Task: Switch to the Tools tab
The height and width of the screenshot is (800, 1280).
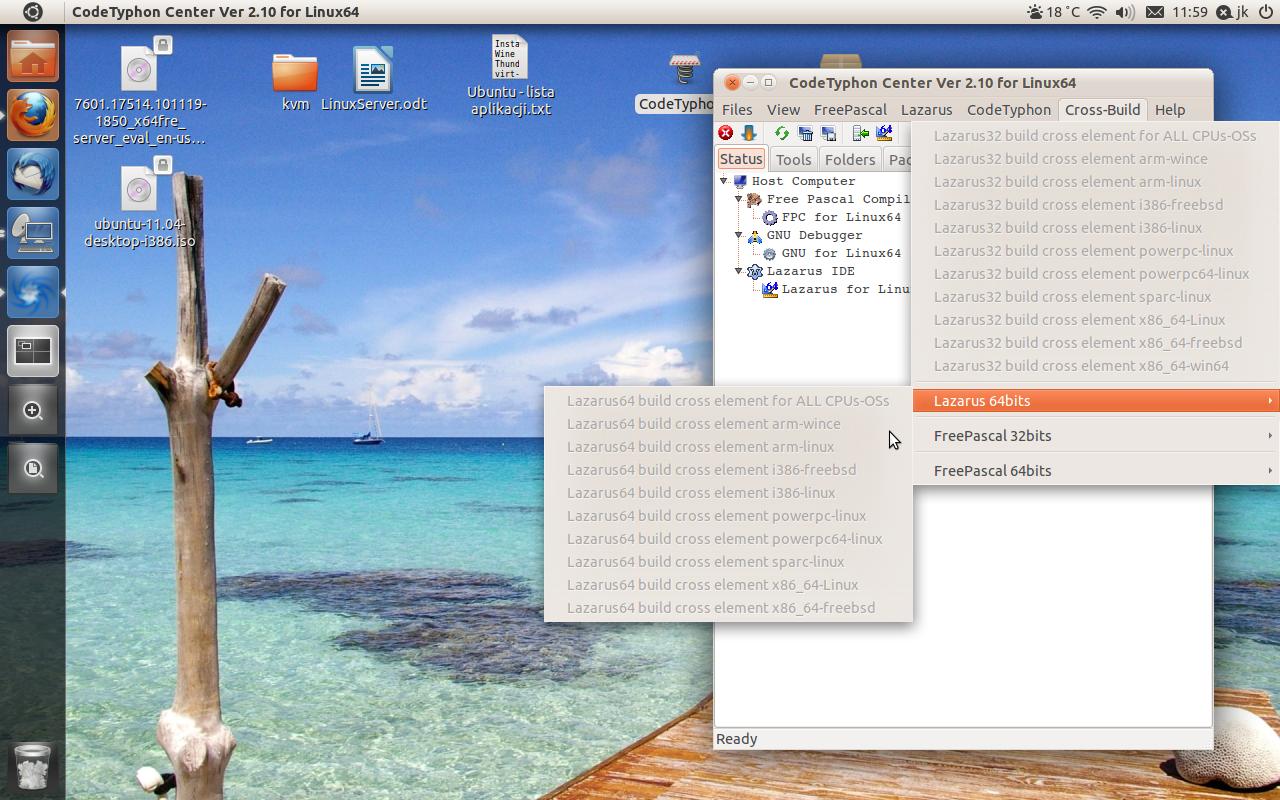Action: pos(793,160)
